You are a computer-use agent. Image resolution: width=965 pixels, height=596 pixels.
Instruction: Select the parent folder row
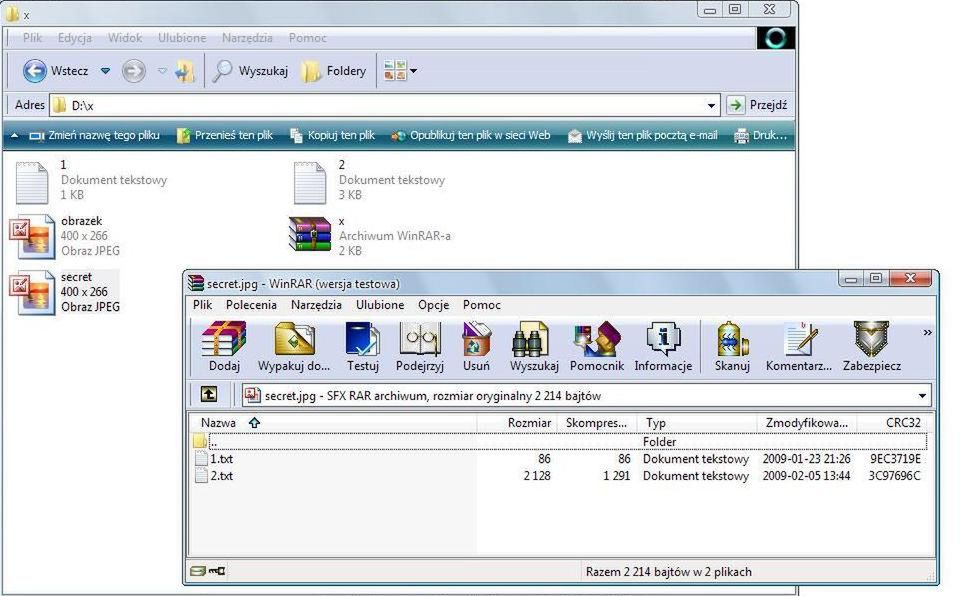tap(558, 441)
